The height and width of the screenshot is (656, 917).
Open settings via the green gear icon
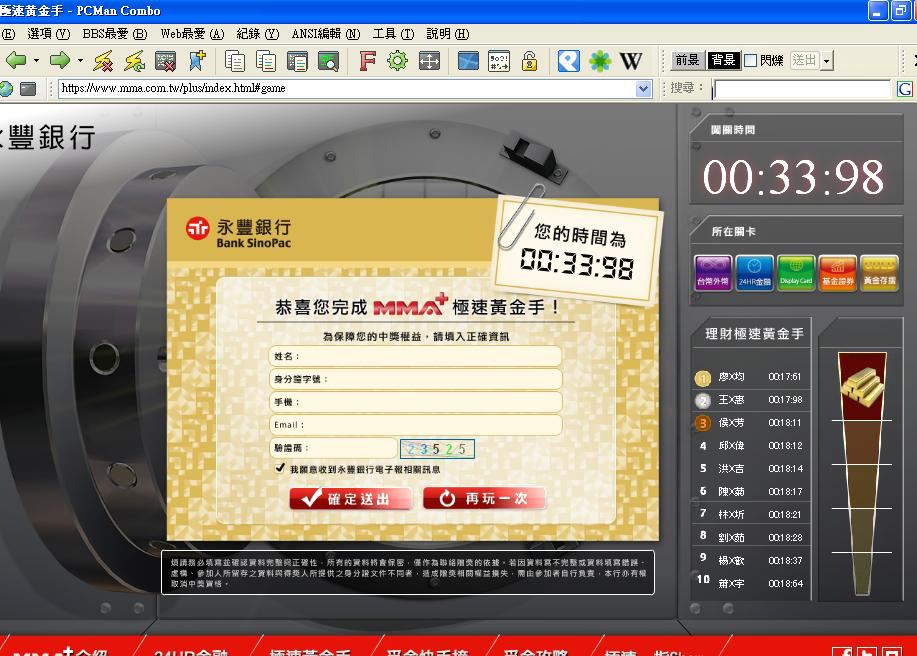point(398,60)
